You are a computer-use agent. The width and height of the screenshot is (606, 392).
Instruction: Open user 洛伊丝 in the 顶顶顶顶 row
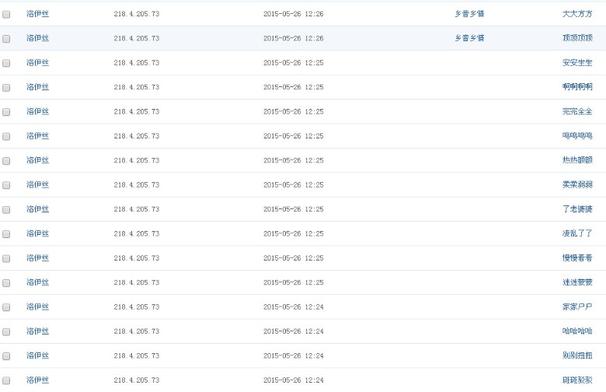pos(37,38)
